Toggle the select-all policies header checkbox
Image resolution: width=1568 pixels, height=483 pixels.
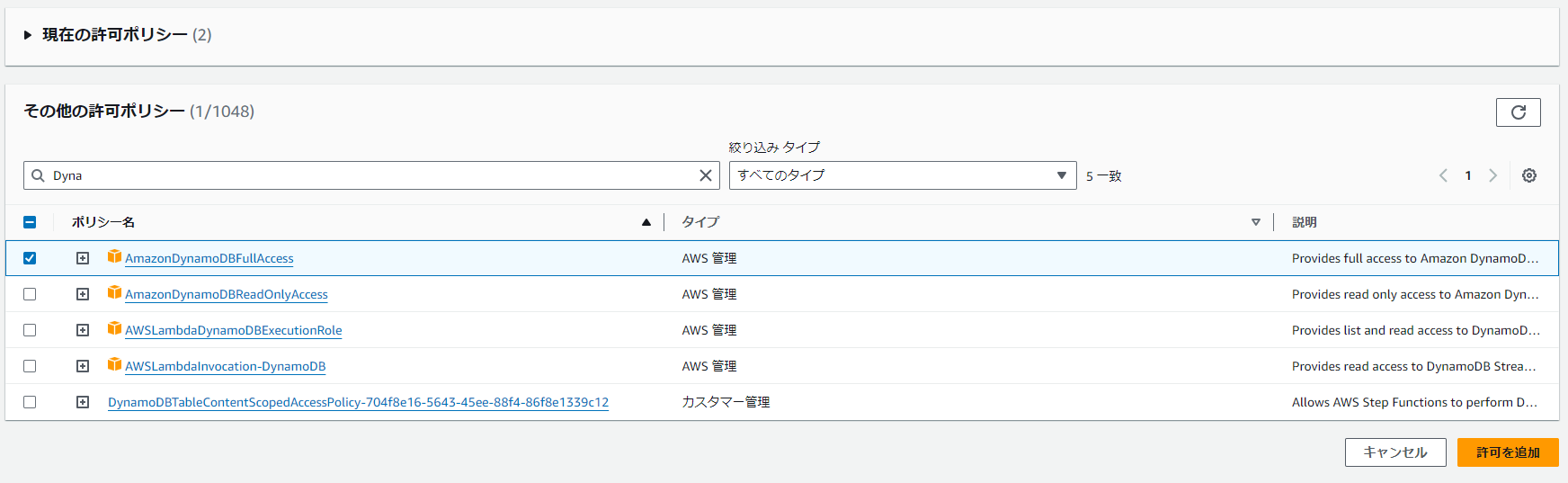pyautogui.click(x=30, y=222)
